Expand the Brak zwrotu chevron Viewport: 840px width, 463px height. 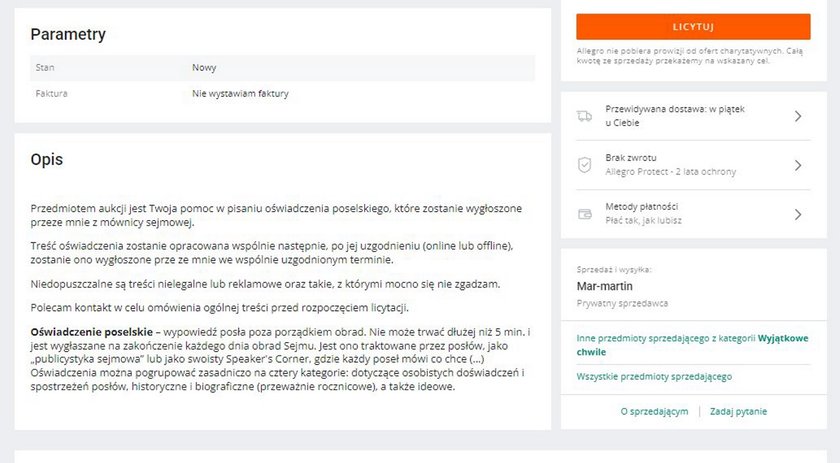[x=798, y=165]
